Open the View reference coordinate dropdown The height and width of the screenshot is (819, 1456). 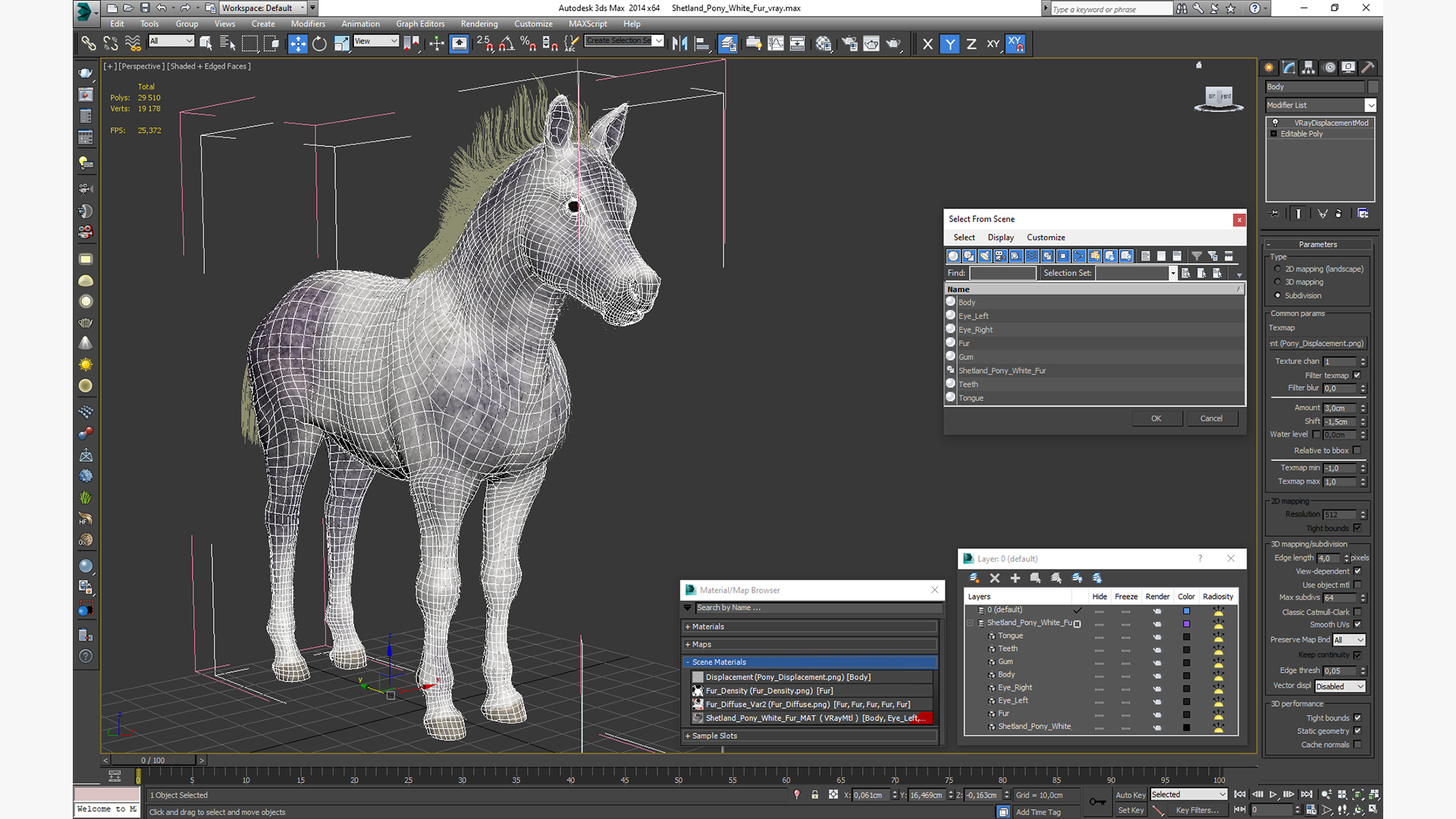(376, 41)
